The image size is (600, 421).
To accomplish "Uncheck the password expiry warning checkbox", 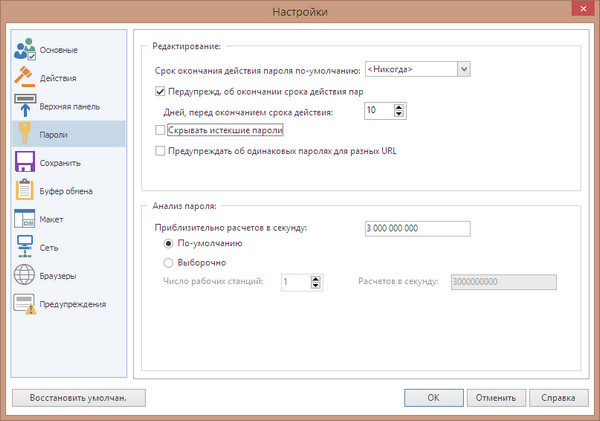I will point(161,91).
